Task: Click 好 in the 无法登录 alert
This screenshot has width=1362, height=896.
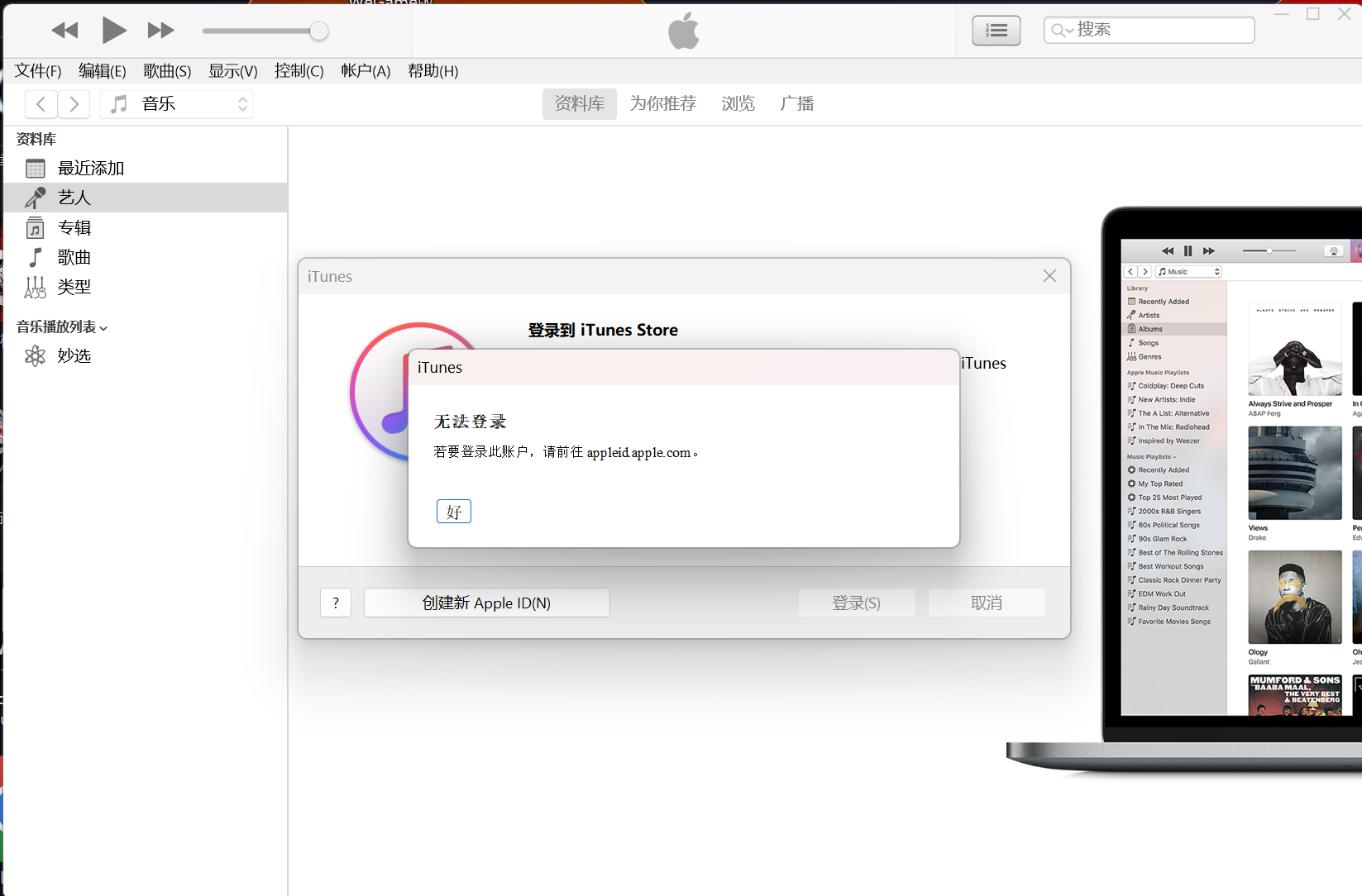Action: [454, 512]
